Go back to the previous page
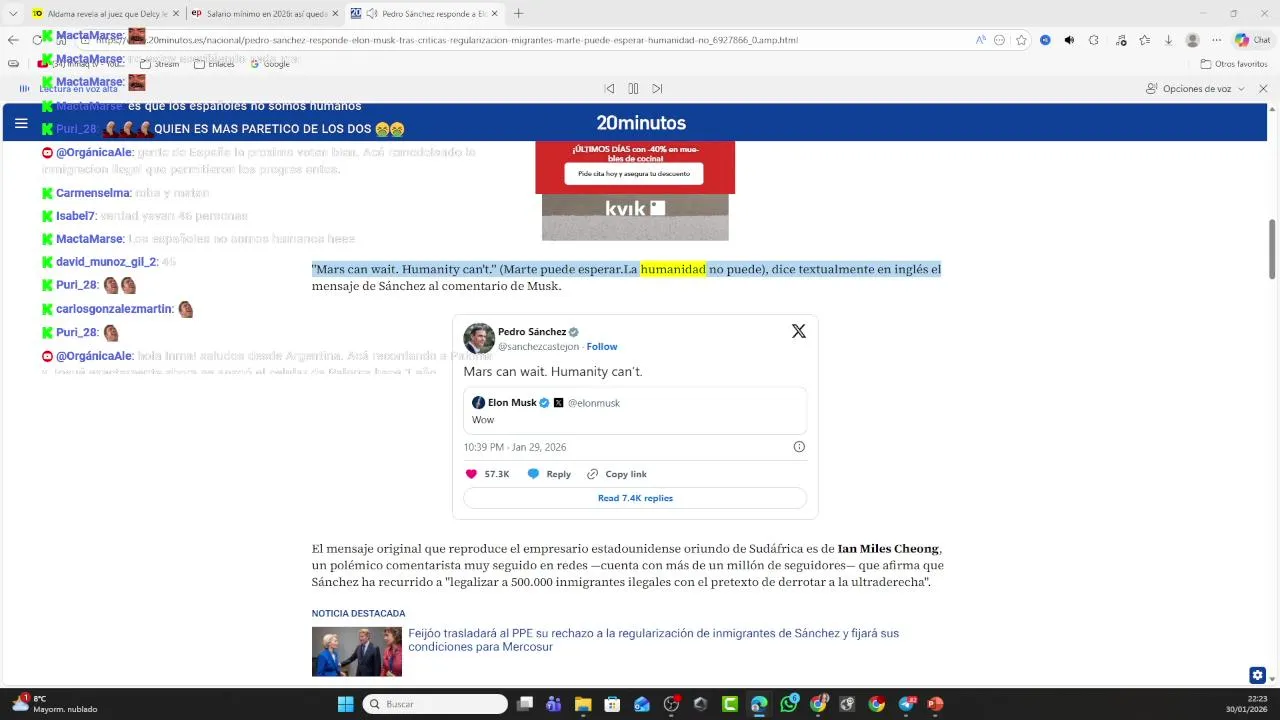Screen dimensions: 1280x720 (x=13, y=40)
